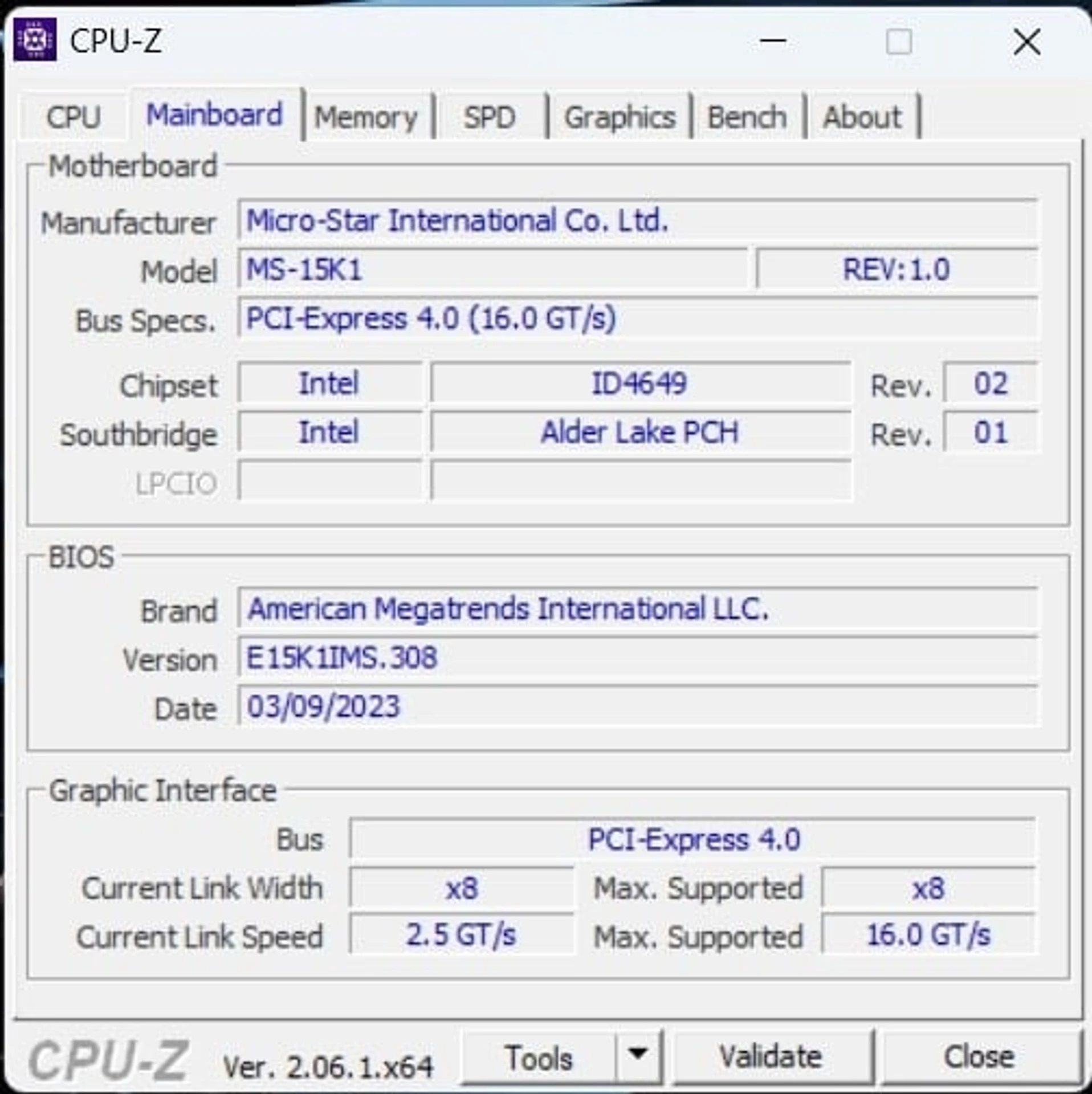Image resolution: width=1092 pixels, height=1094 pixels.
Task: Switch to the CPU tab
Action: pos(74,117)
